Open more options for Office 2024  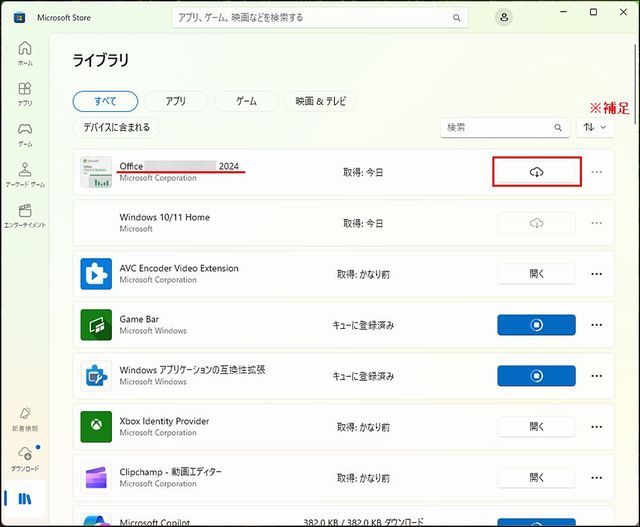click(x=596, y=172)
